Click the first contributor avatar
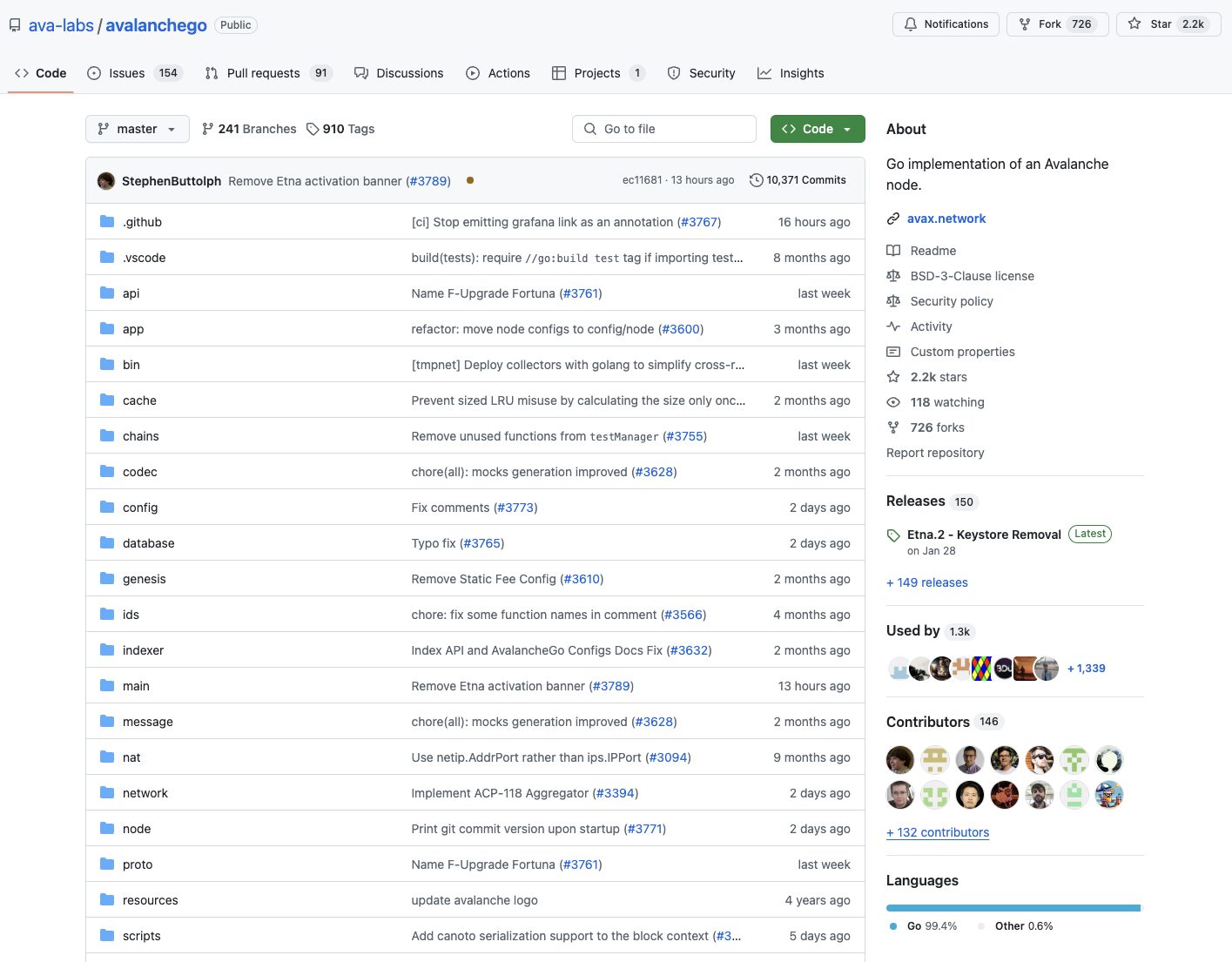The height and width of the screenshot is (962, 1232). [900, 760]
